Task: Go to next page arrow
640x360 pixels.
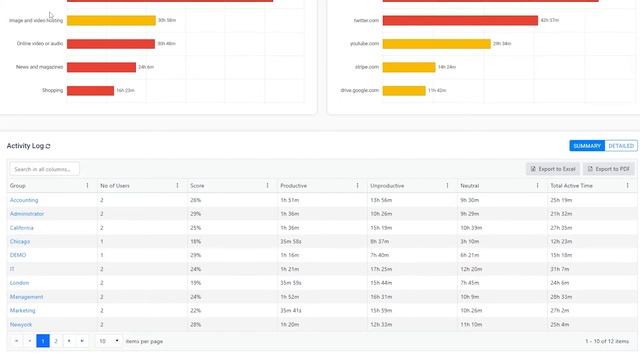Action: click(x=69, y=341)
